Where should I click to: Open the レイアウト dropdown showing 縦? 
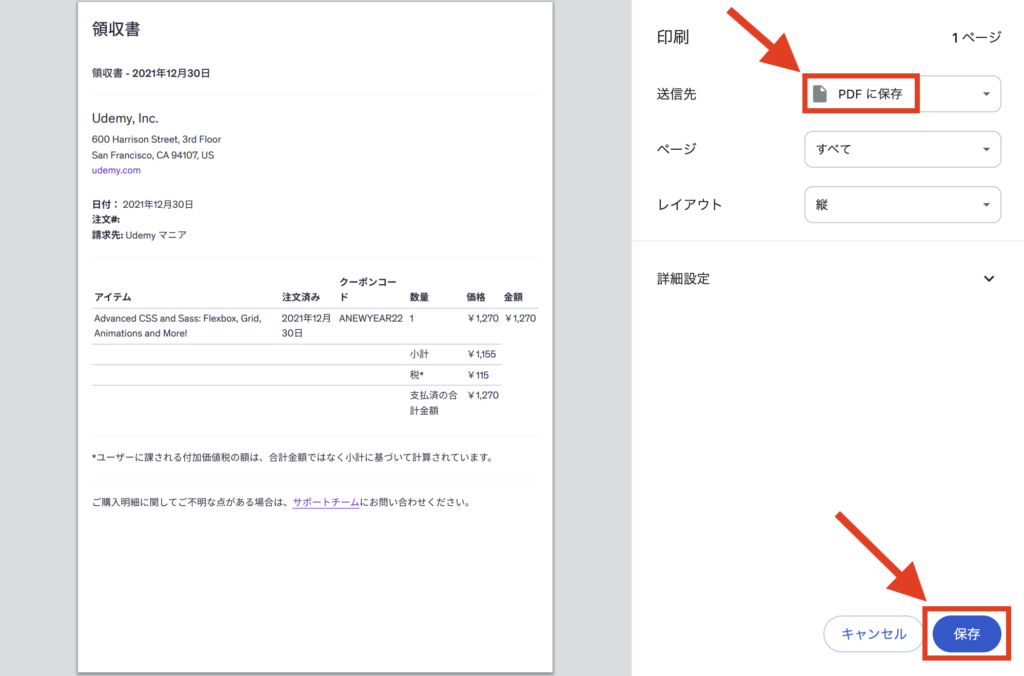[x=902, y=205]
